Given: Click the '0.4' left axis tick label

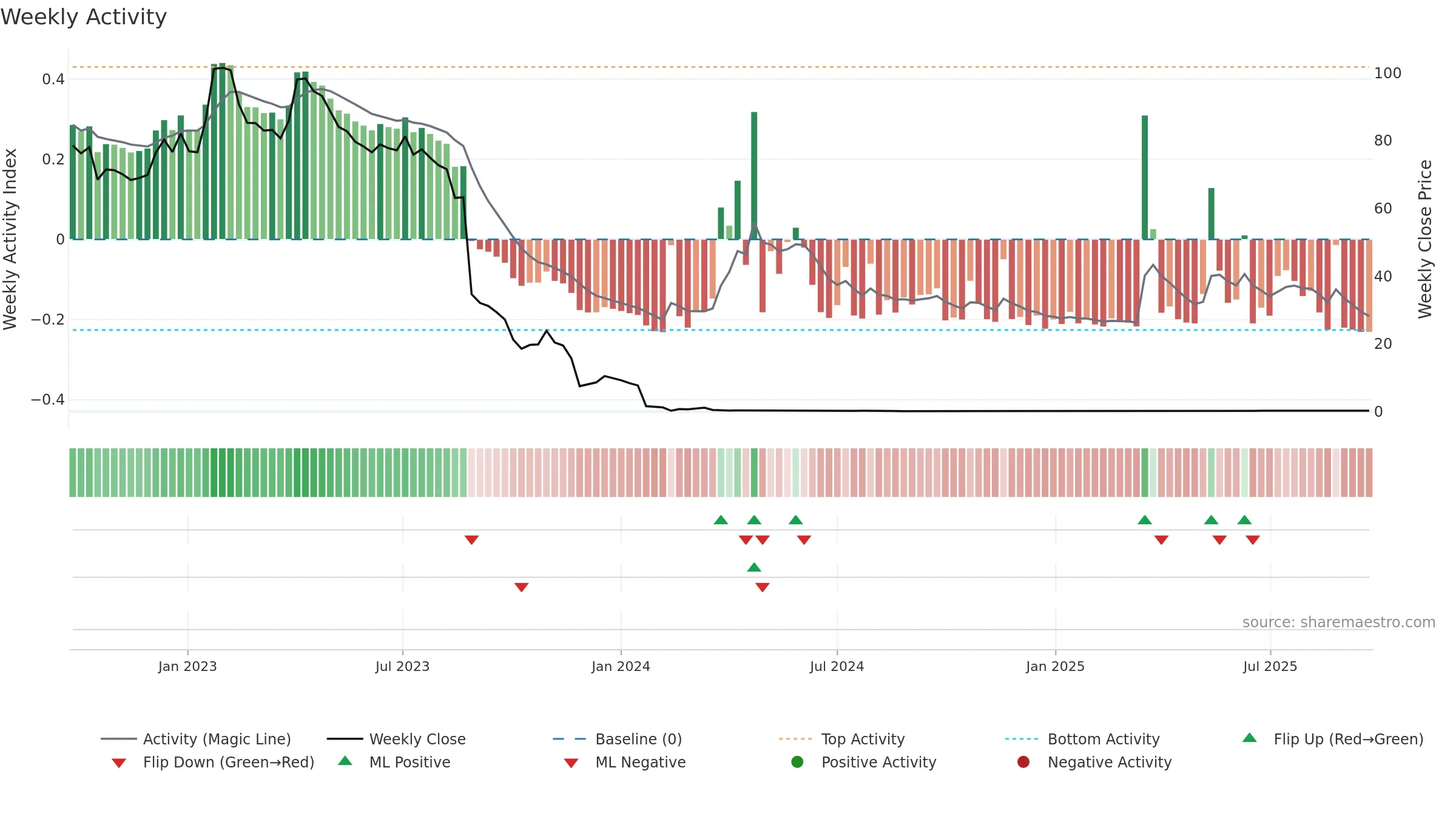Looking at the screenshot, I should click(x=53, y=79).
